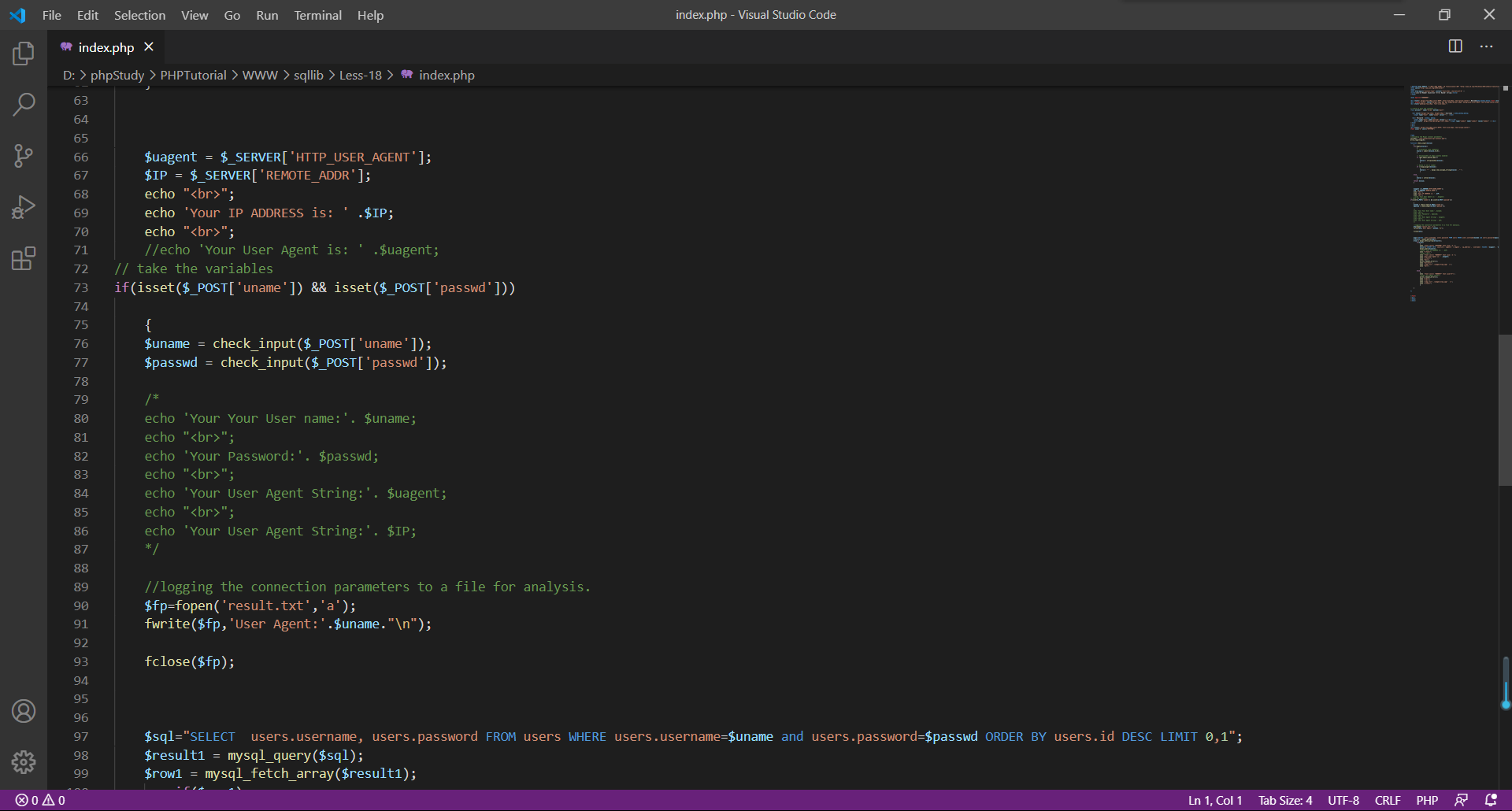Click the notifications bell in status bar

coord(1491,800)
